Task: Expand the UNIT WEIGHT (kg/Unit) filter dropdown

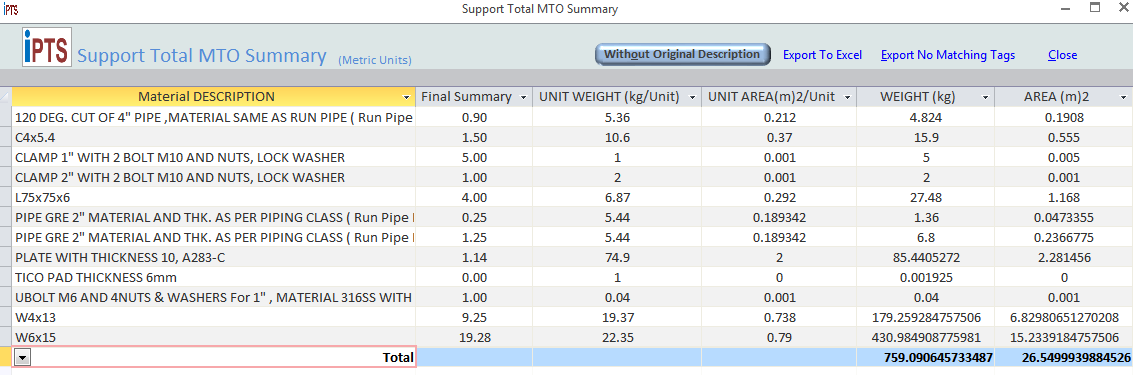Action: click(x=692, y=97)
